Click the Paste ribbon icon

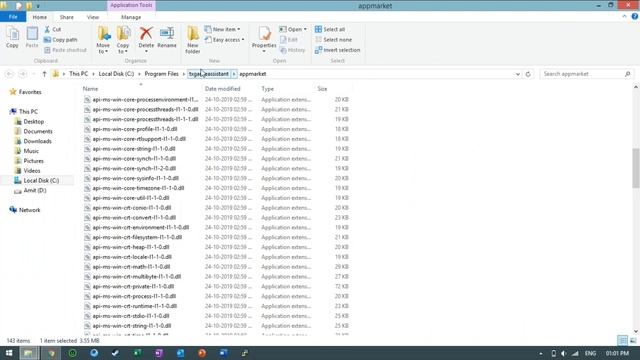pos(32,38)
